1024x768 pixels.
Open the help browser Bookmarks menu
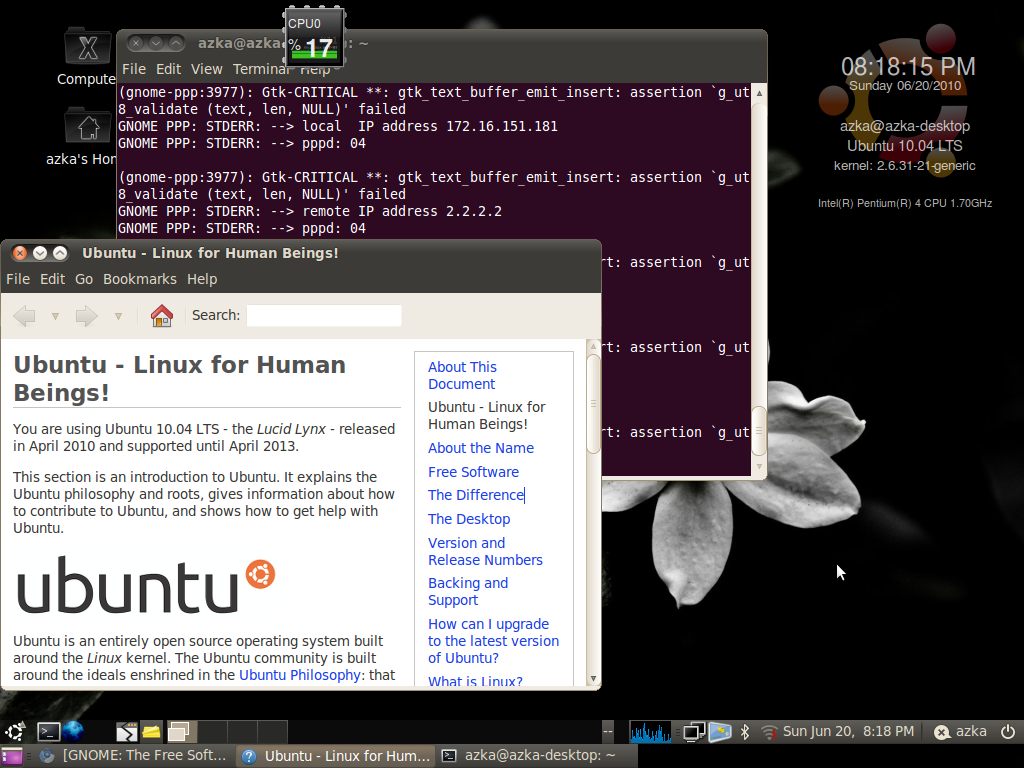140,279
